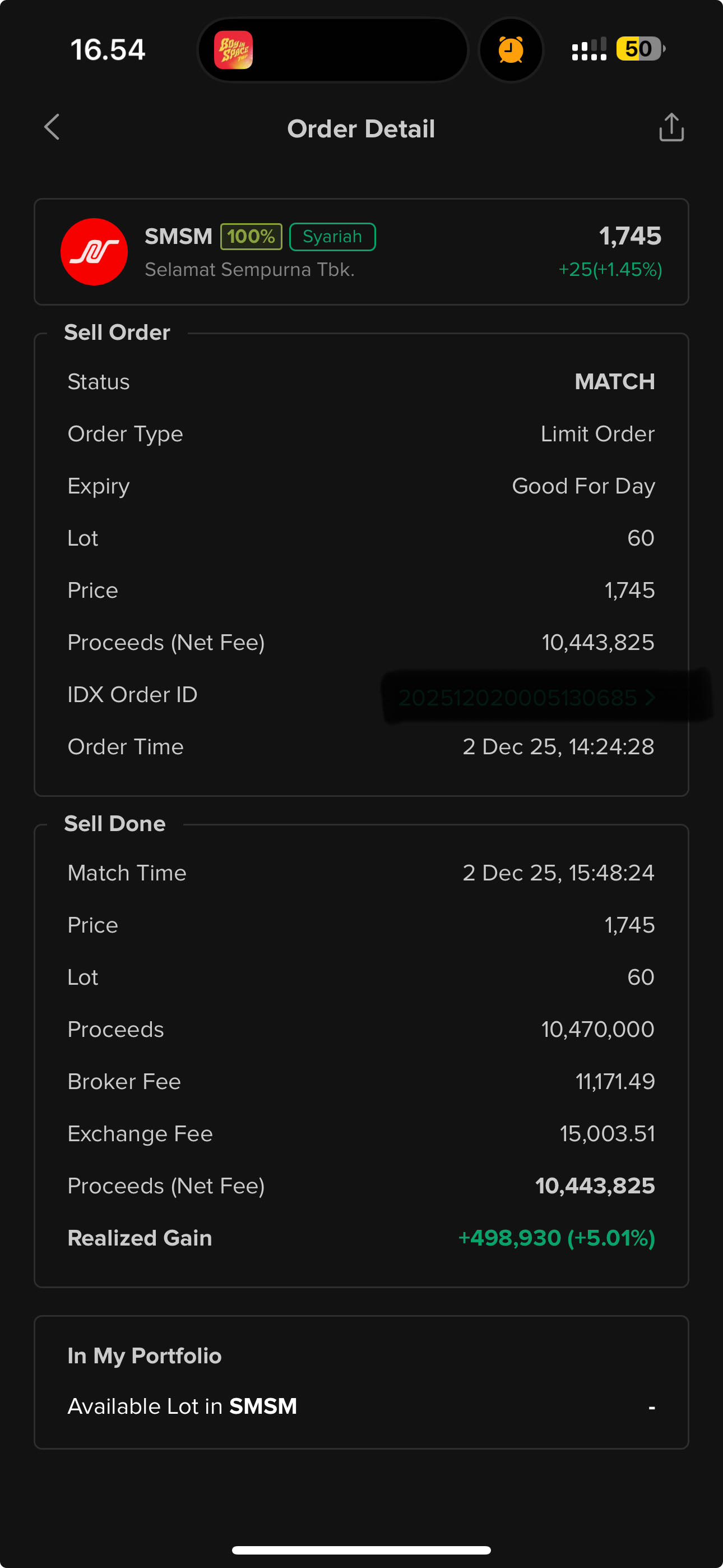Tap the Order Detail title

[361, 128]
